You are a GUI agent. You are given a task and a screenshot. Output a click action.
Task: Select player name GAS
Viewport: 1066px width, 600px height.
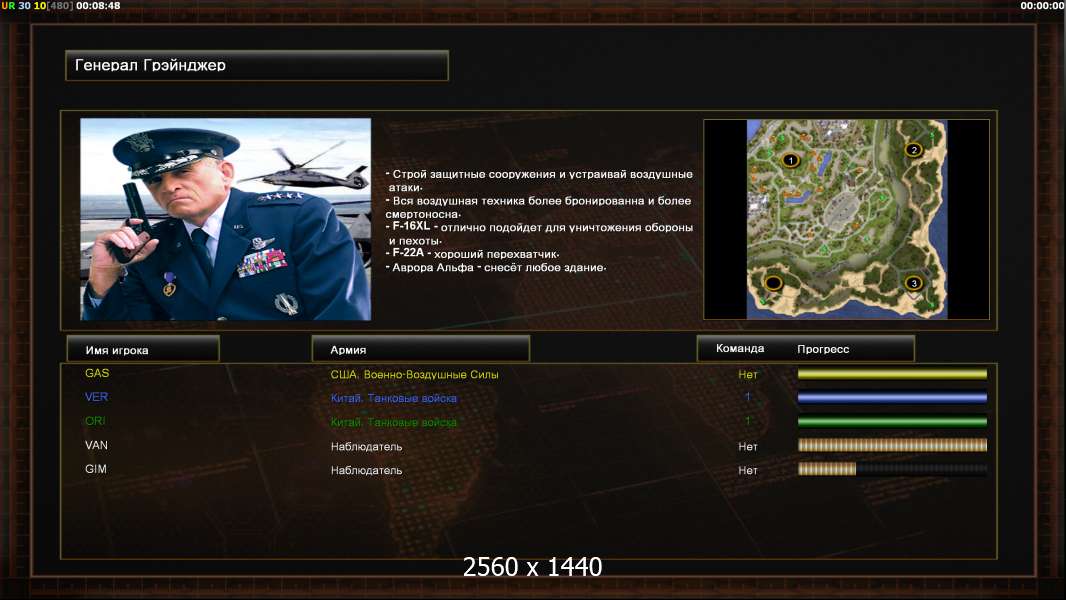tap(97, 373)
